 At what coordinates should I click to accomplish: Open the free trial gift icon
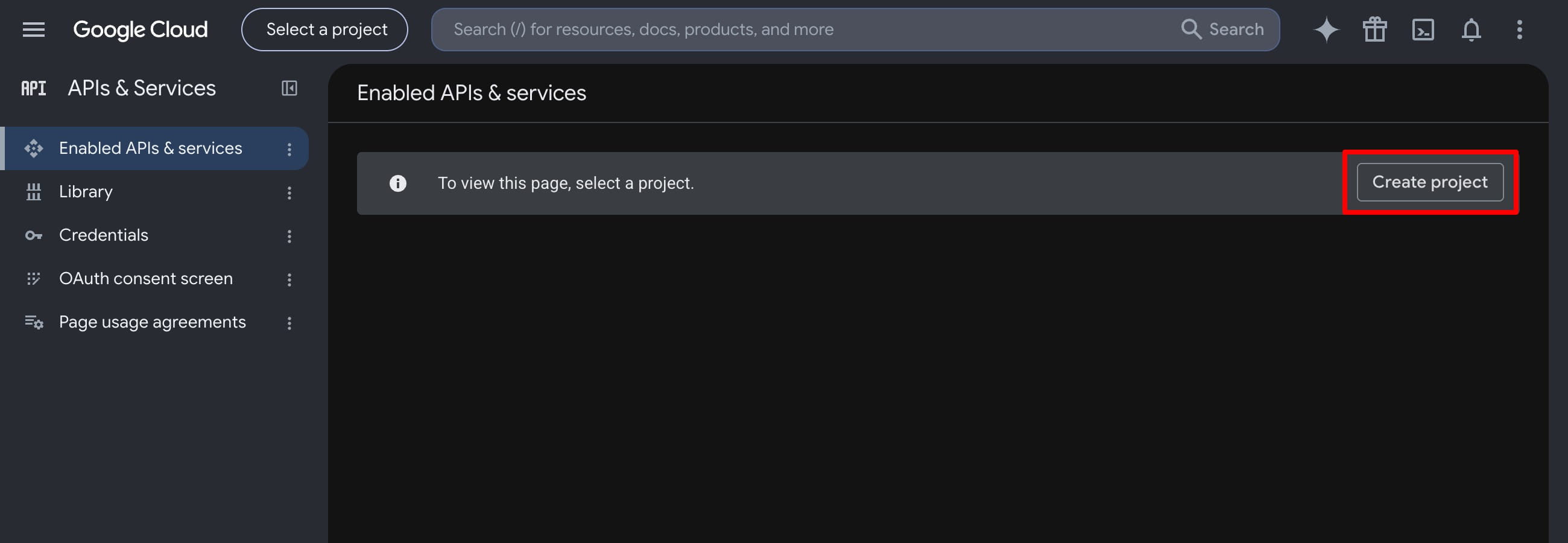[1374, 29]
